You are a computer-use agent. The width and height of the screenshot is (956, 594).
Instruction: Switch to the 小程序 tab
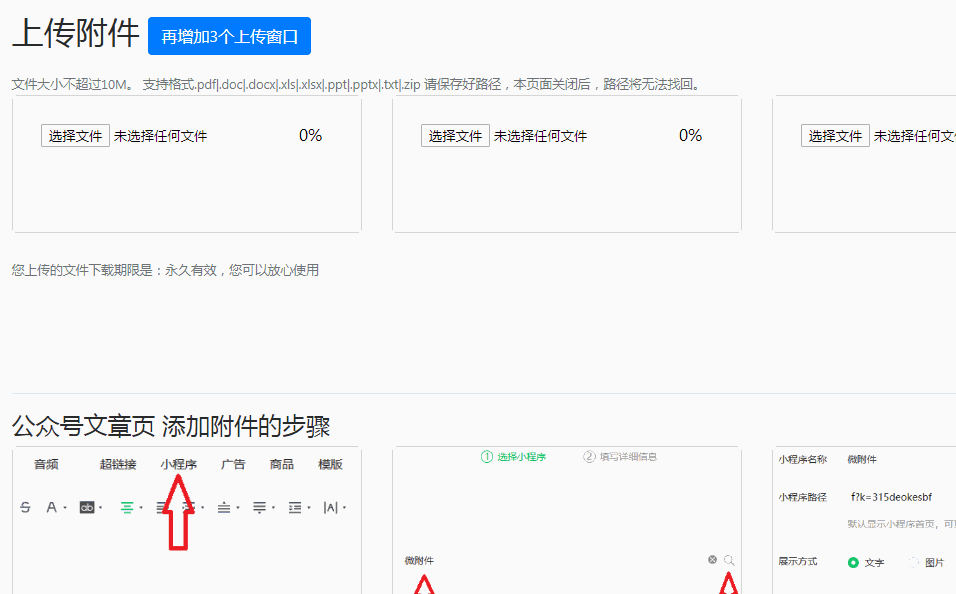coord(178,464)
